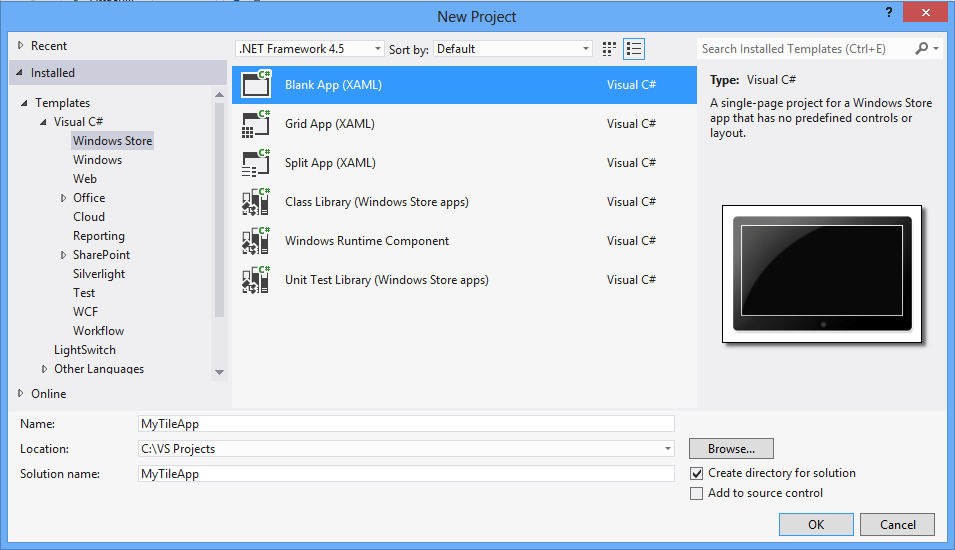Screen dimensions: 955x550
Task: Click the Blank App (XAML) template icon
Action: coord(256,85)
